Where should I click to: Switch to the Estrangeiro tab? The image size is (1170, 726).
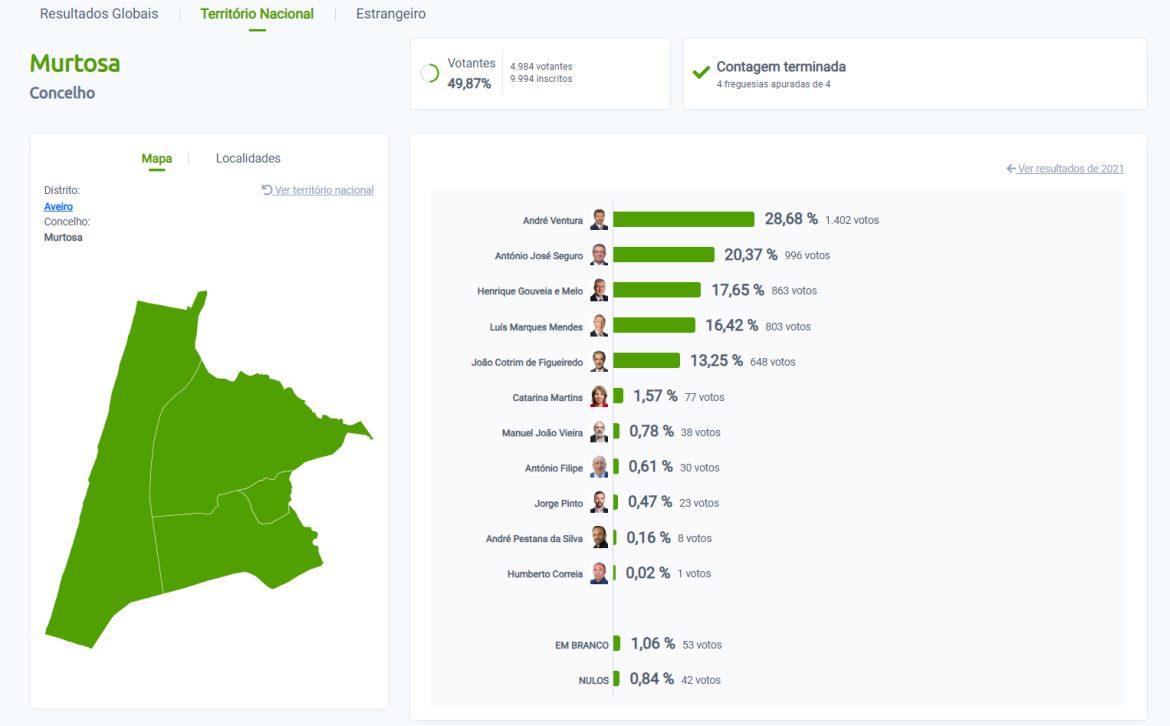point(390,14)
